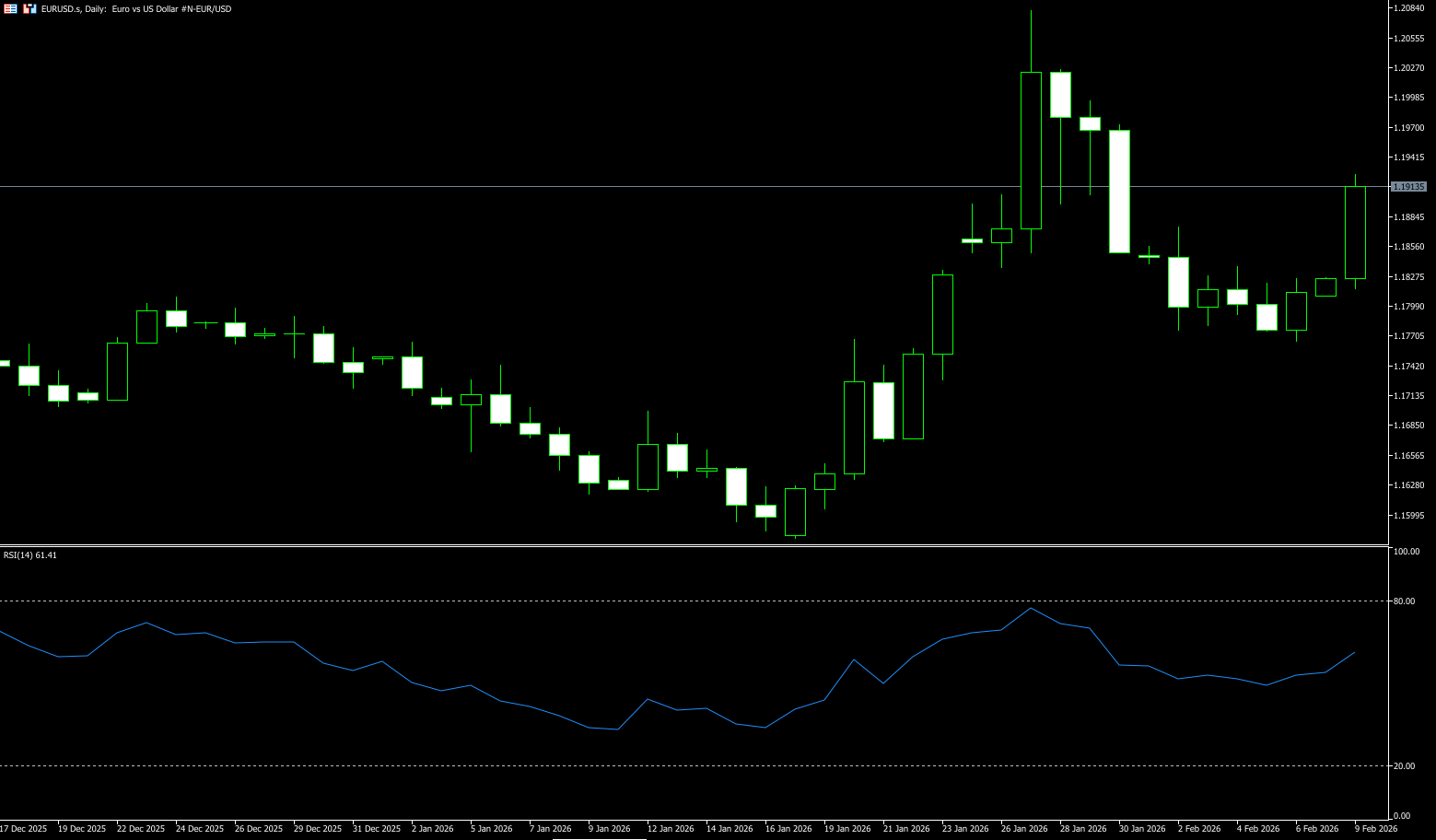Click the 26 Jan 2026 date label
The height and width of the screenshot is (840, 1436).
pos(1024,829)
